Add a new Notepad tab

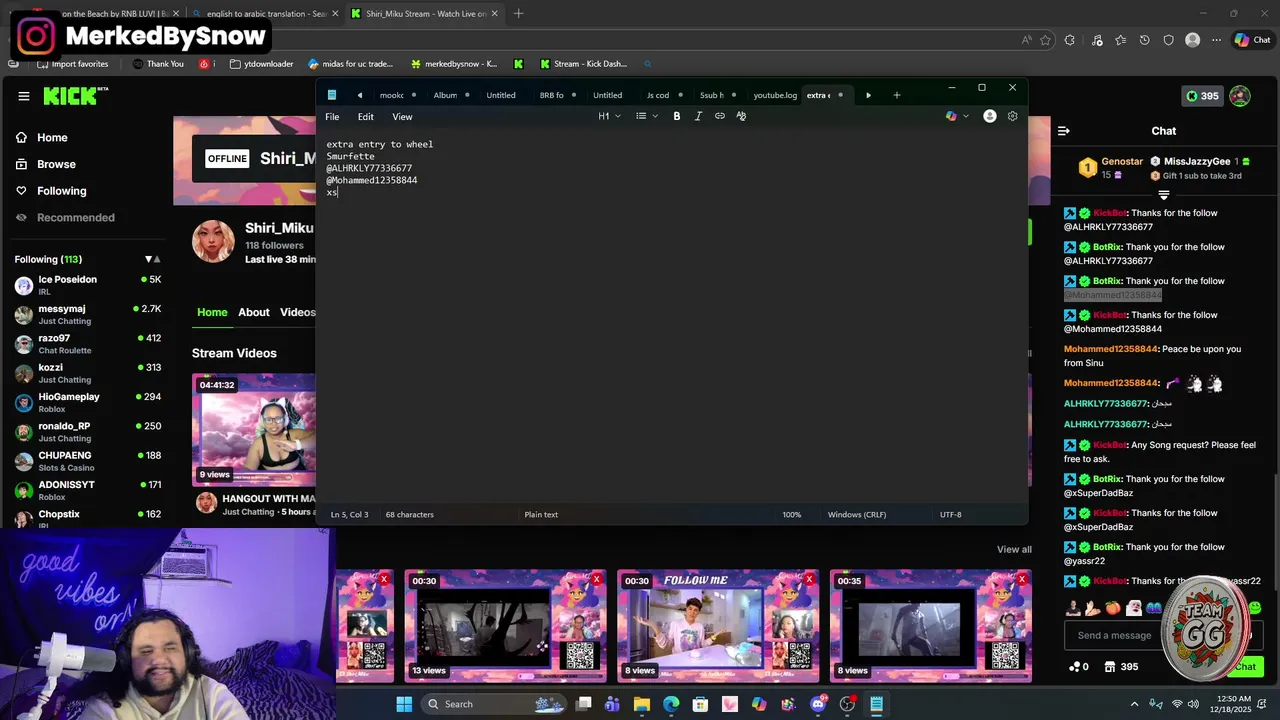click(897, 95)
